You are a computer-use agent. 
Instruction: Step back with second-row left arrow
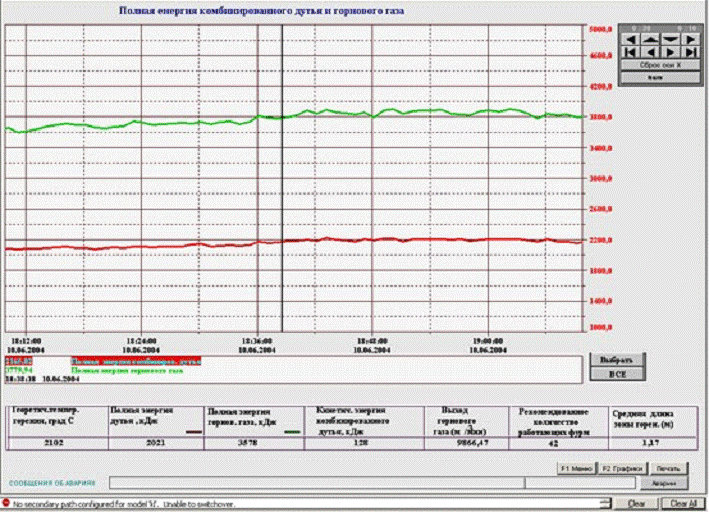650,52
